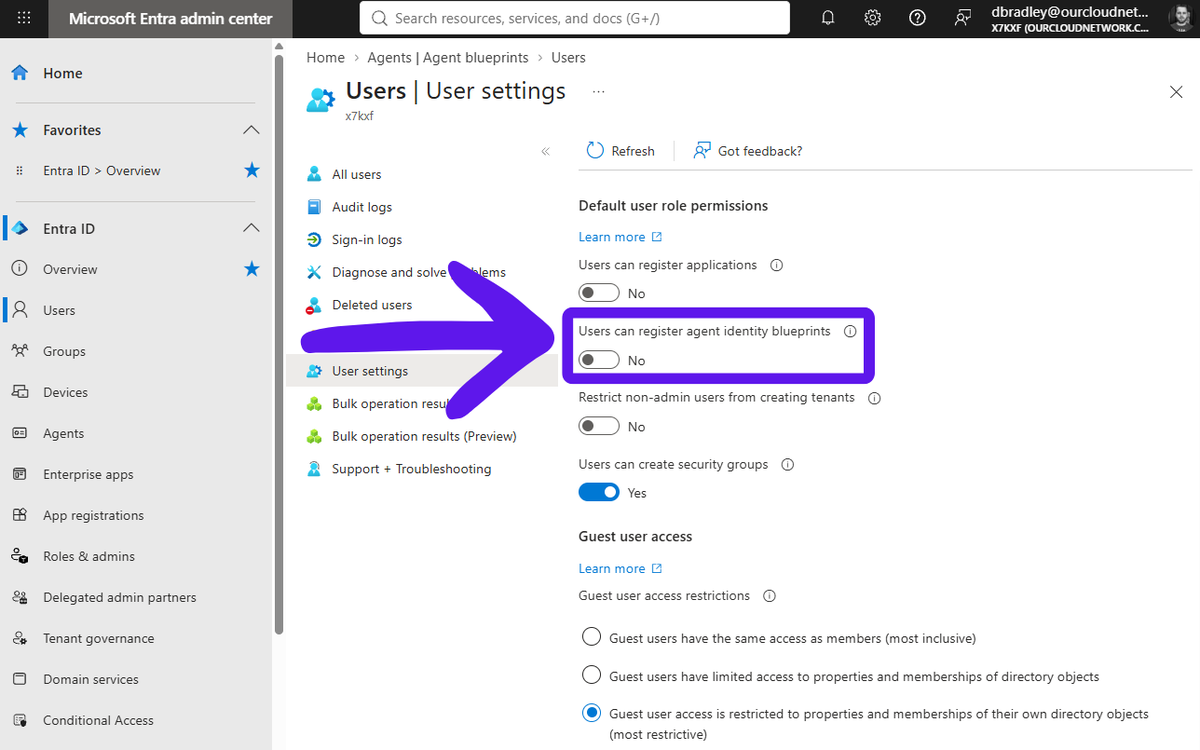Image resolution: width=1200 pixels, height=750 pixels.
Task: Open the feedback icon in top bar
Action: 963,18
